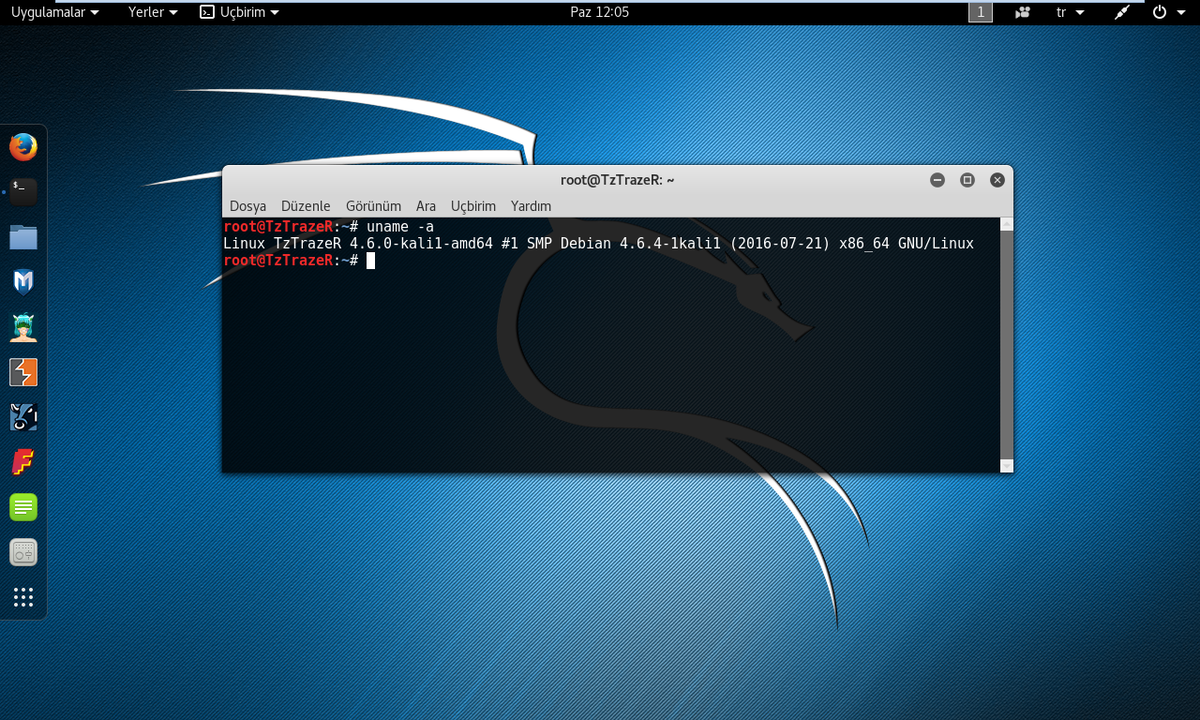Open the Uçbirim app menu in top bar
The width and height of the screenshot is (1200, 720).
click(240, 12)
